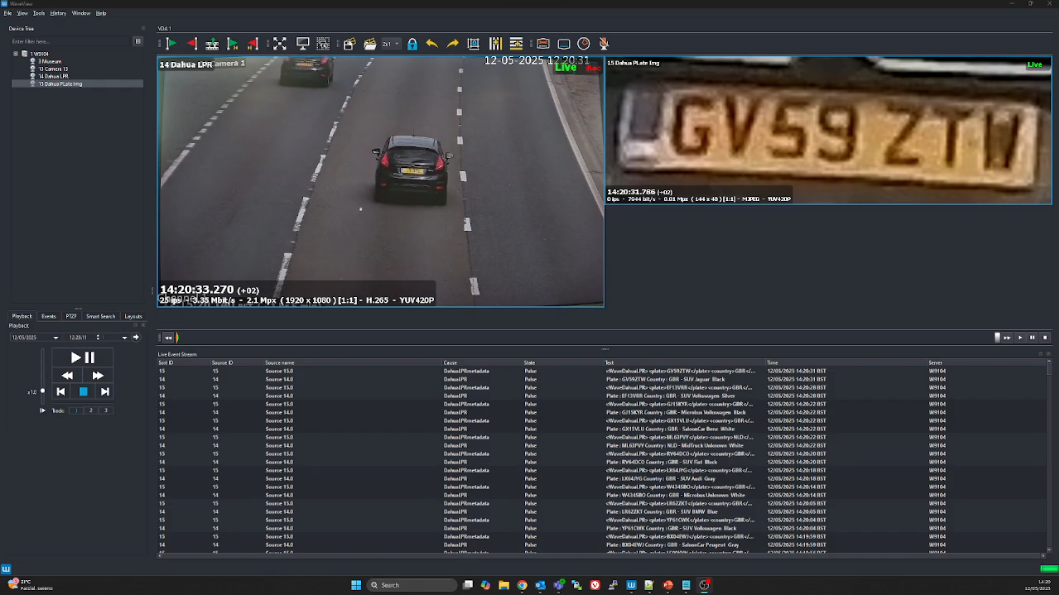Toggle fullscreen with the four-arrows icon
Viewport: 1059px width, 595px height.
pyautogui.click(x=280, y=44)
